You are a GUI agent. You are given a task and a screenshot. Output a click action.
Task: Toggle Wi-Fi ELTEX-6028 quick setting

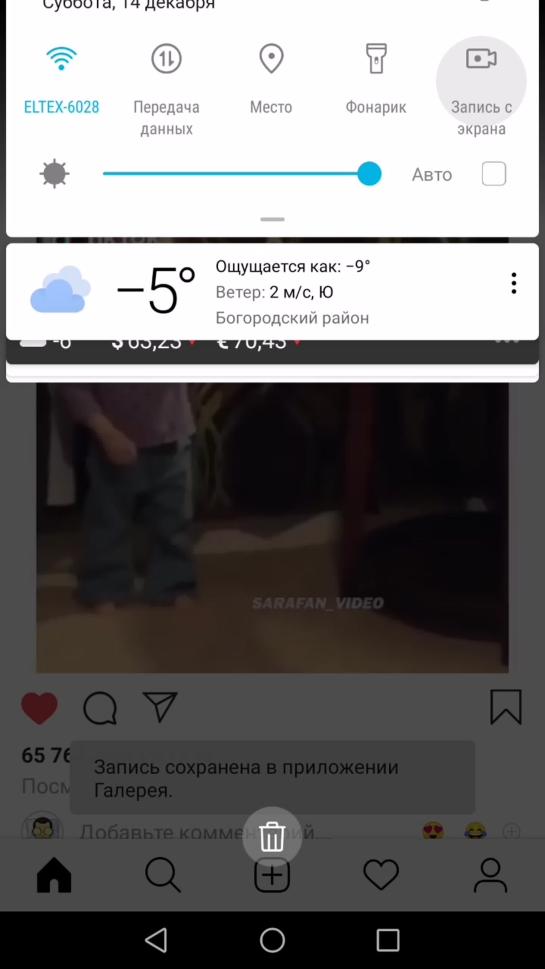[61, 80]
